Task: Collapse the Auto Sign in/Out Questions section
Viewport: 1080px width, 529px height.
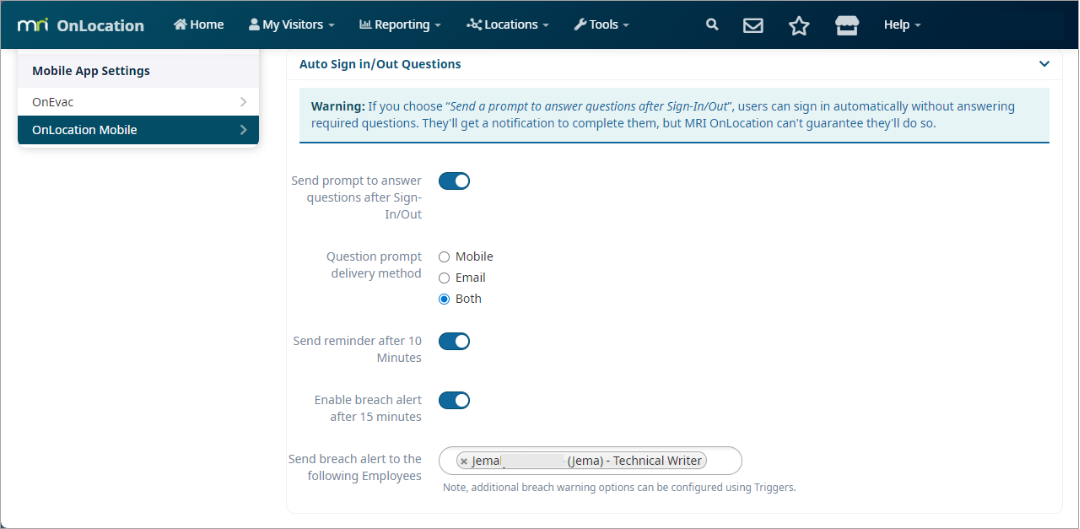Action: tap(1044, 64)
